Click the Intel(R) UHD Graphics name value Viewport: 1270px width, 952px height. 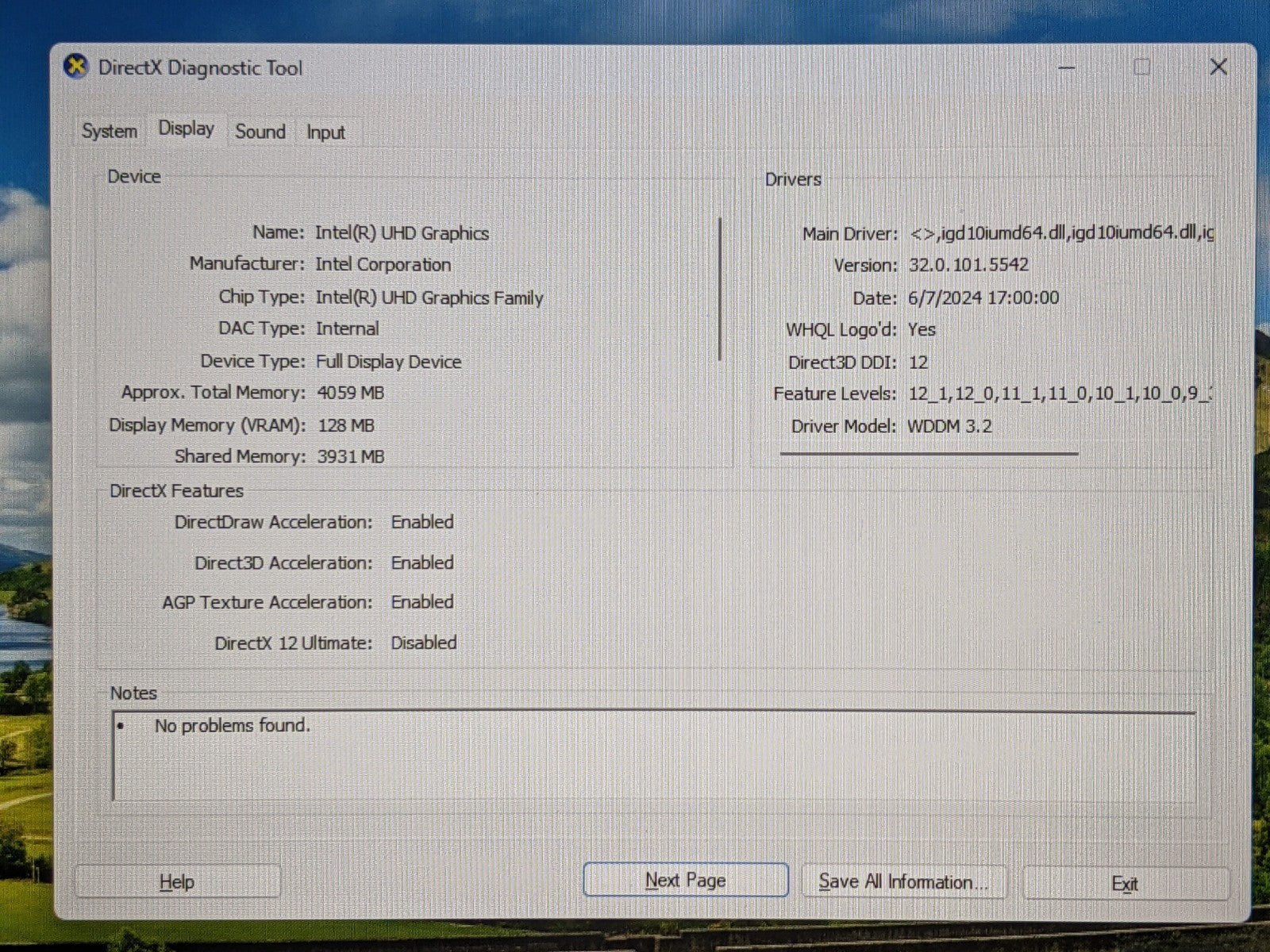pyautogui.click(x=402, y=233)
